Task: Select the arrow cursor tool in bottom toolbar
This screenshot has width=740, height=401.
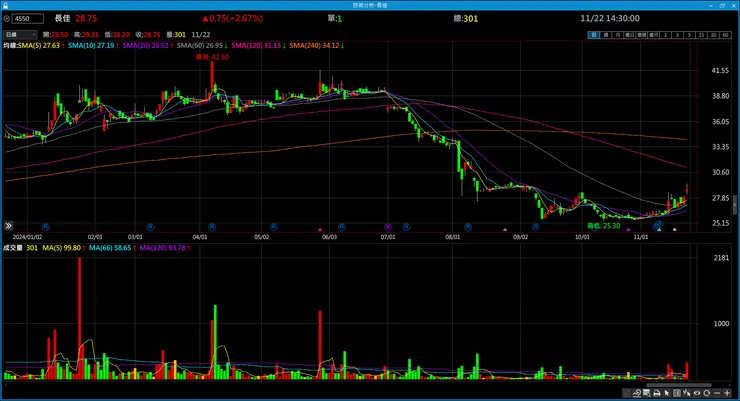Action: pyautogui.click(x=666, y=393)
